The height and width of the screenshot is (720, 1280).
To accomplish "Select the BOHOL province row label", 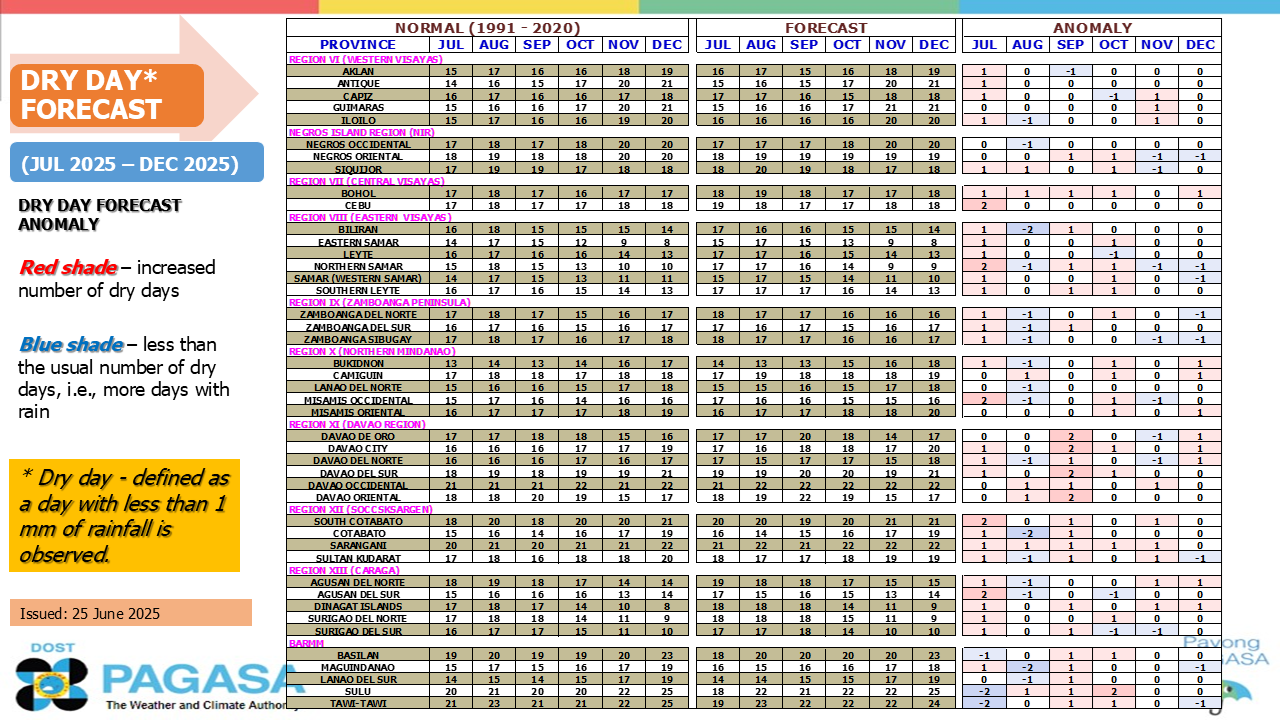I will click(x=358, y=193).
